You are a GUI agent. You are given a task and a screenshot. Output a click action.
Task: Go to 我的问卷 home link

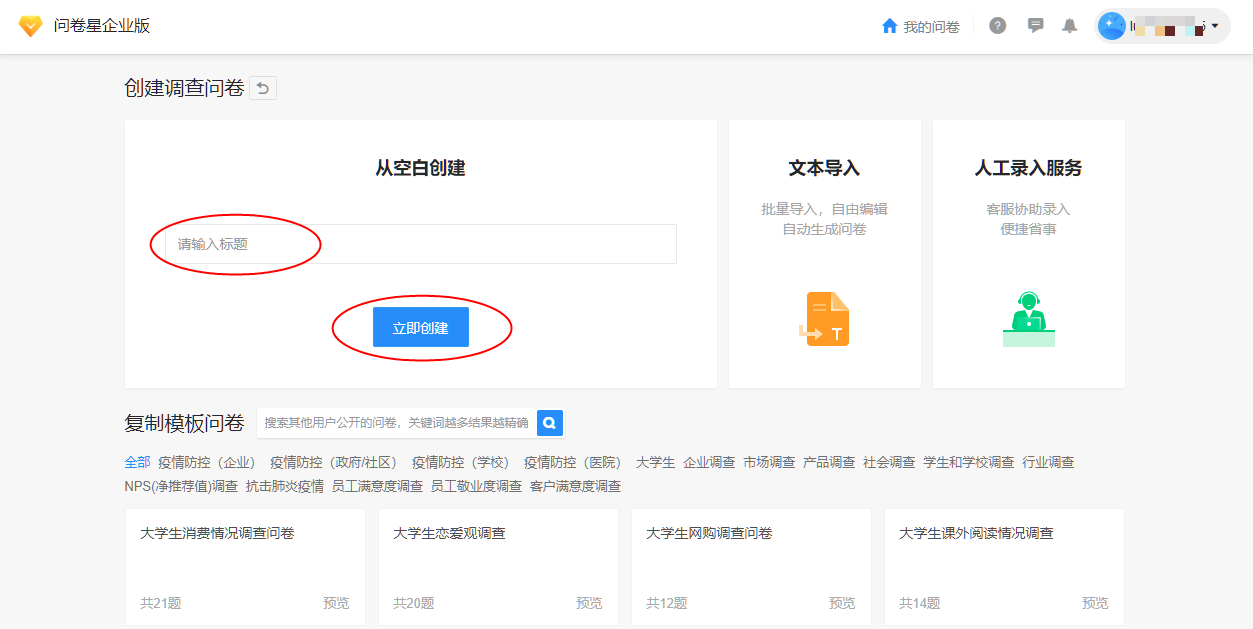coord(920,27)
